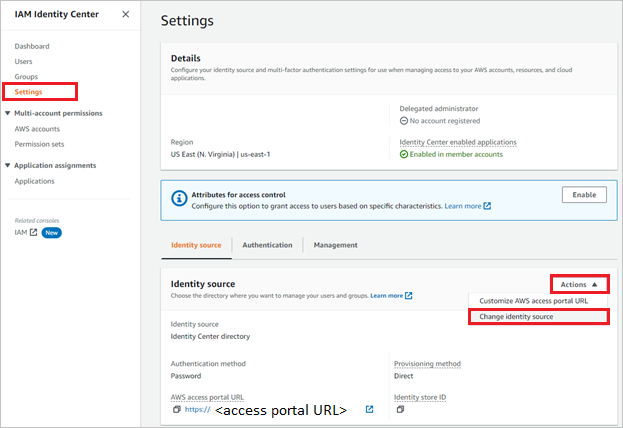Open Learn more link in Attributes banner
Viewport: 623px width, 428px height.
point(463,206)
